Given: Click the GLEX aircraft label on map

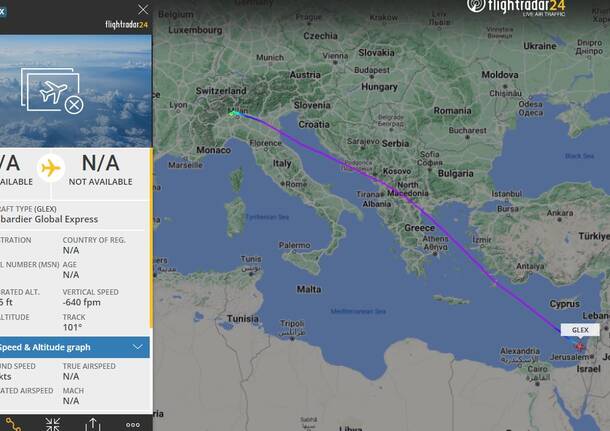Looking at the screenshot, I should coord(580,329).
